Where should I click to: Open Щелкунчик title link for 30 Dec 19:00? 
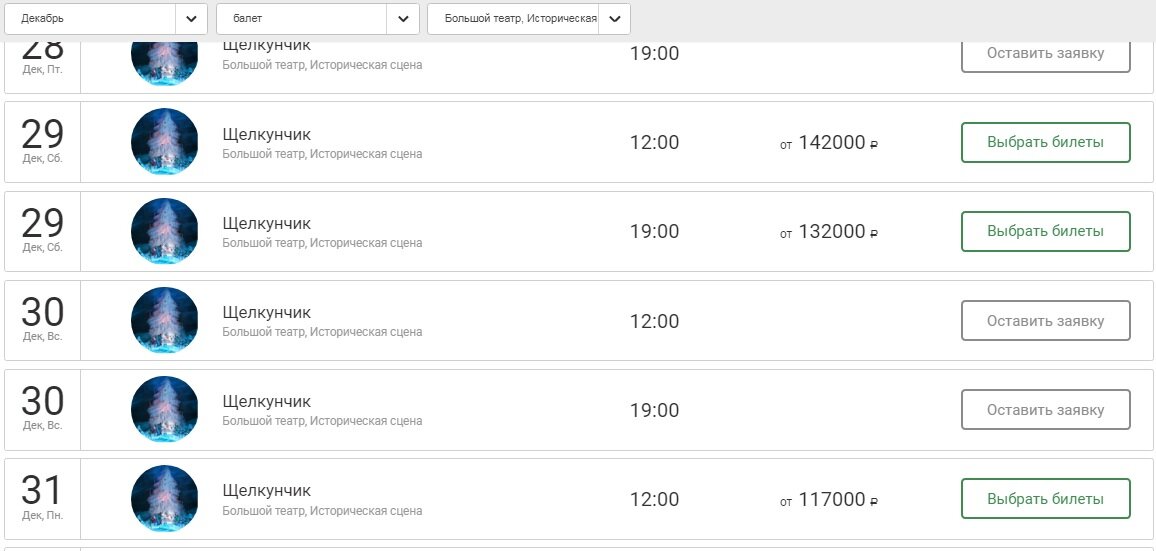point(266,402)
